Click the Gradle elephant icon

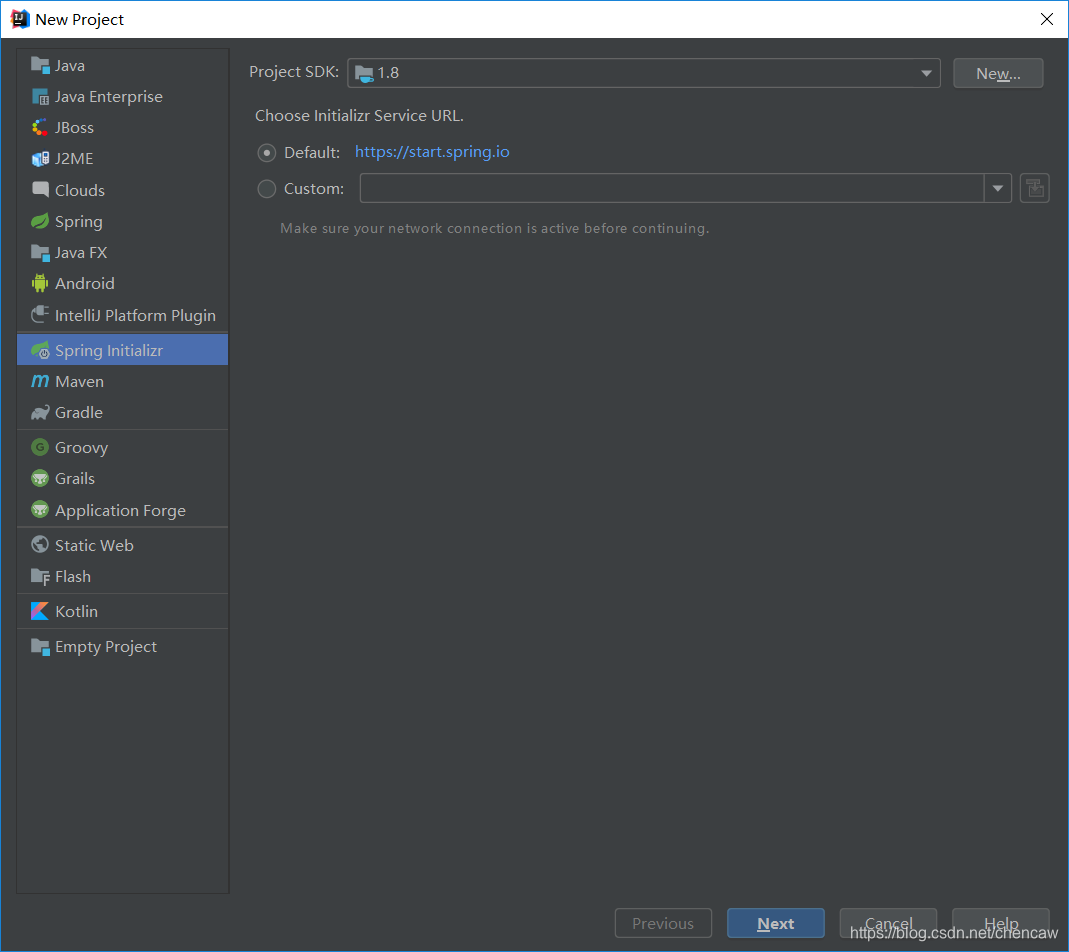[x=40, y=413]
